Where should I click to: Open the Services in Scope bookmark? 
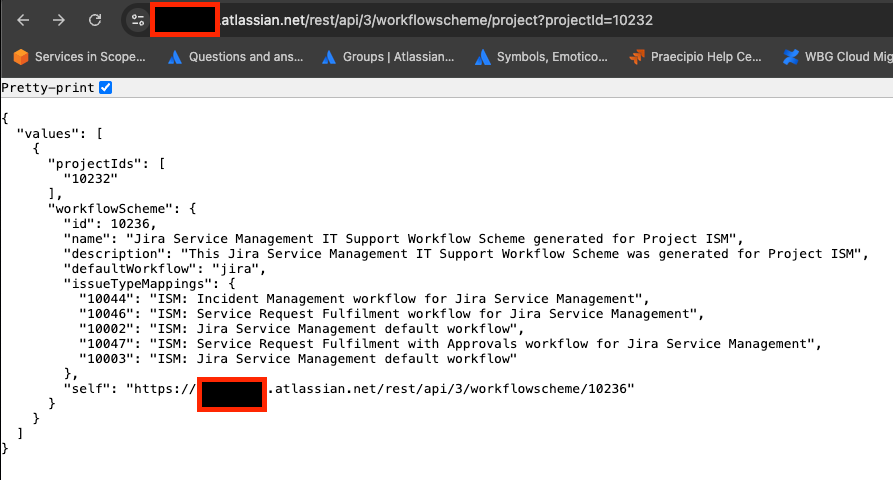coord(79,57)
